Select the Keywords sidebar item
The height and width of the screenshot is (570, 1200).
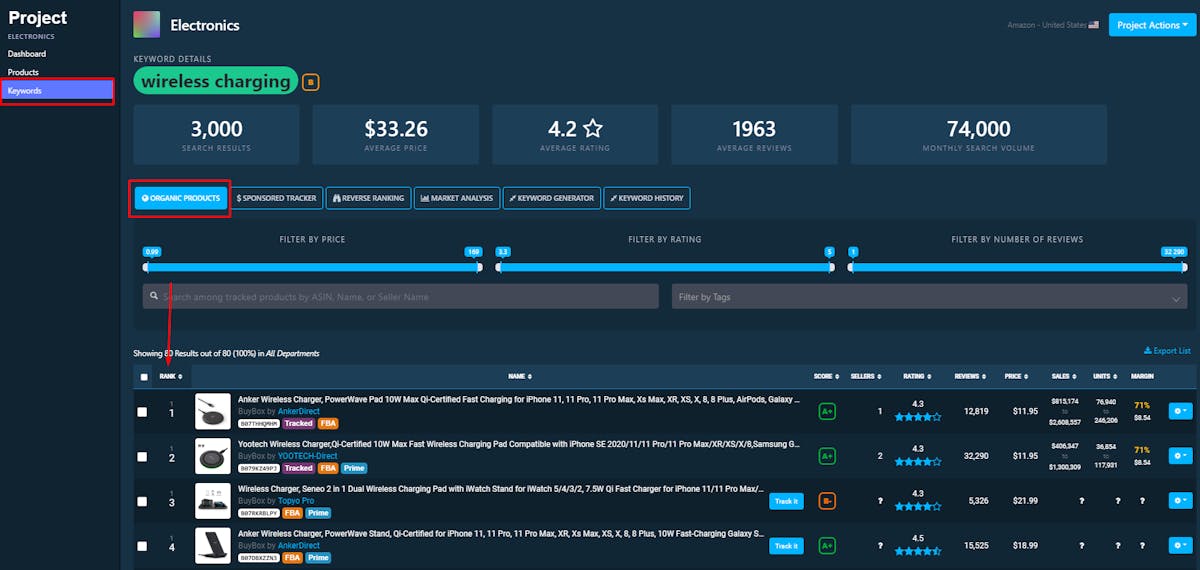[x=58, y=91]
